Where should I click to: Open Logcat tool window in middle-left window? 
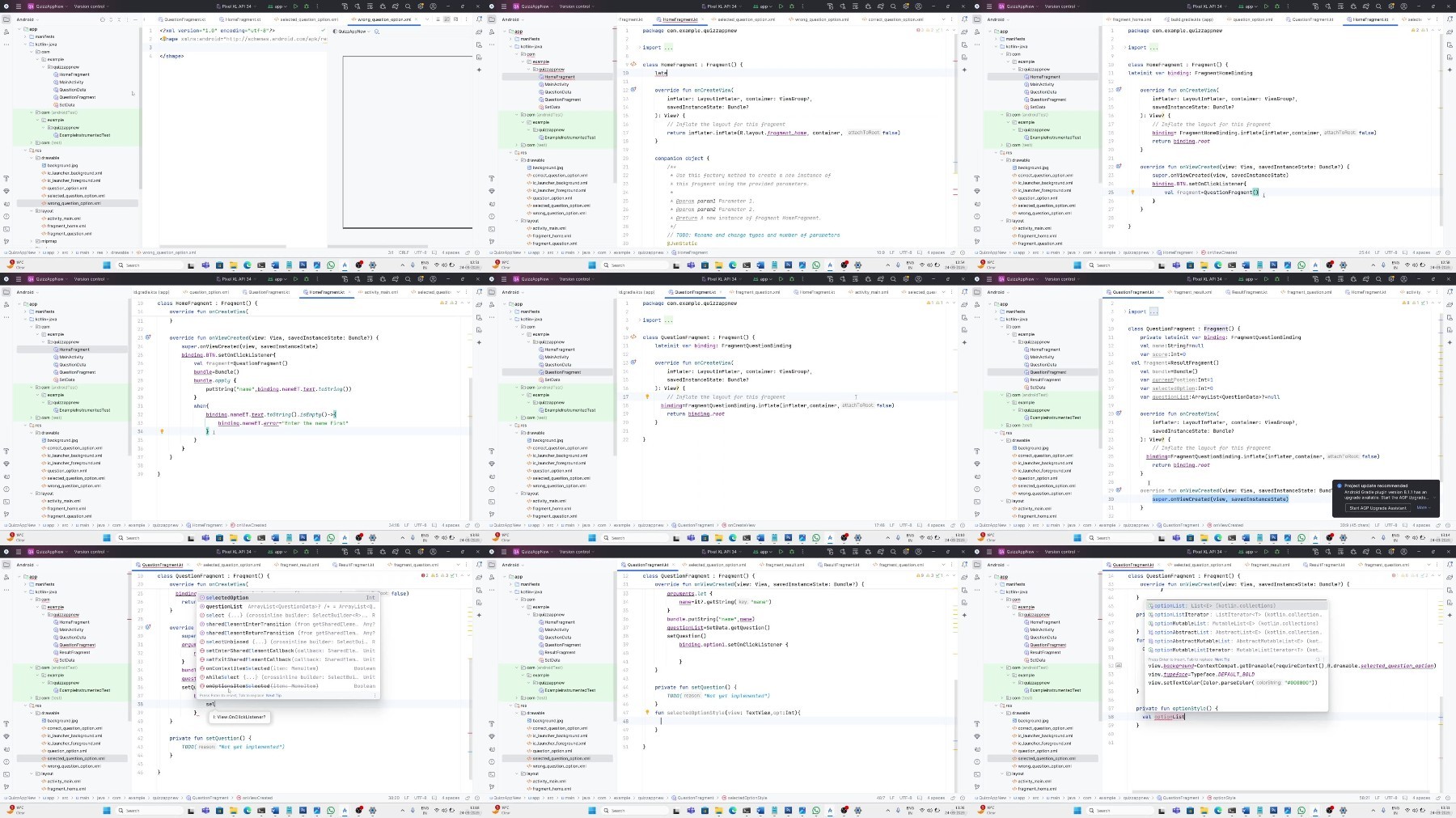[6, 477]
